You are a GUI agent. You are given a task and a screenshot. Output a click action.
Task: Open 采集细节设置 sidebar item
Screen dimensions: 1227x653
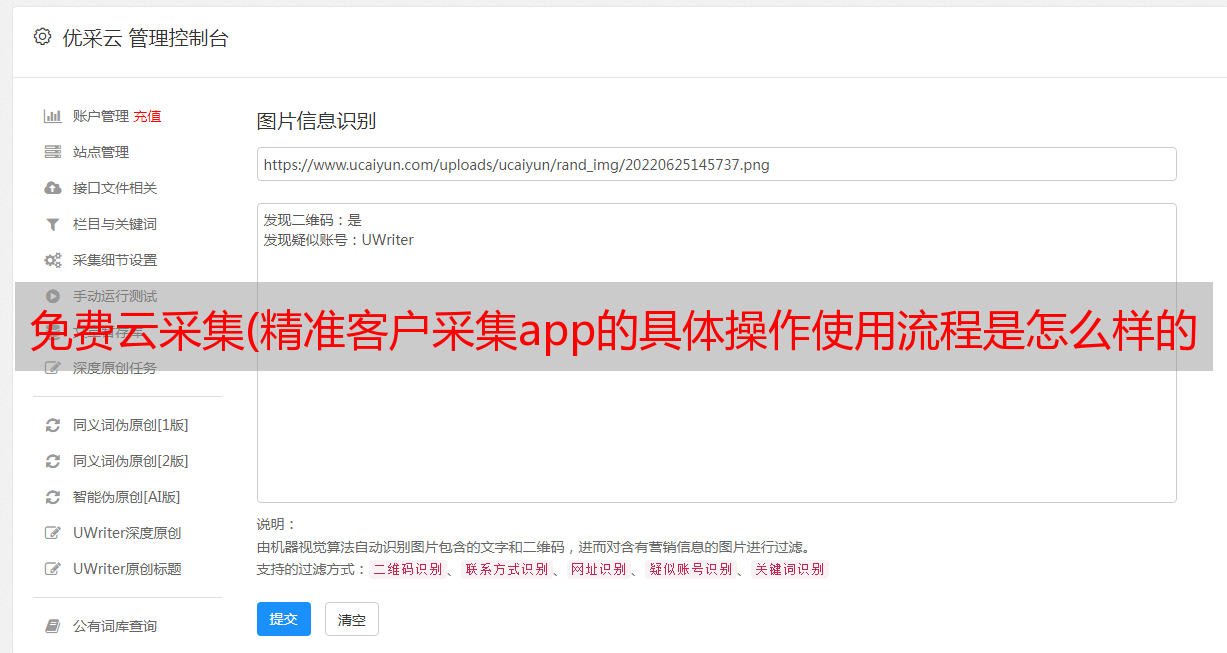115,260
